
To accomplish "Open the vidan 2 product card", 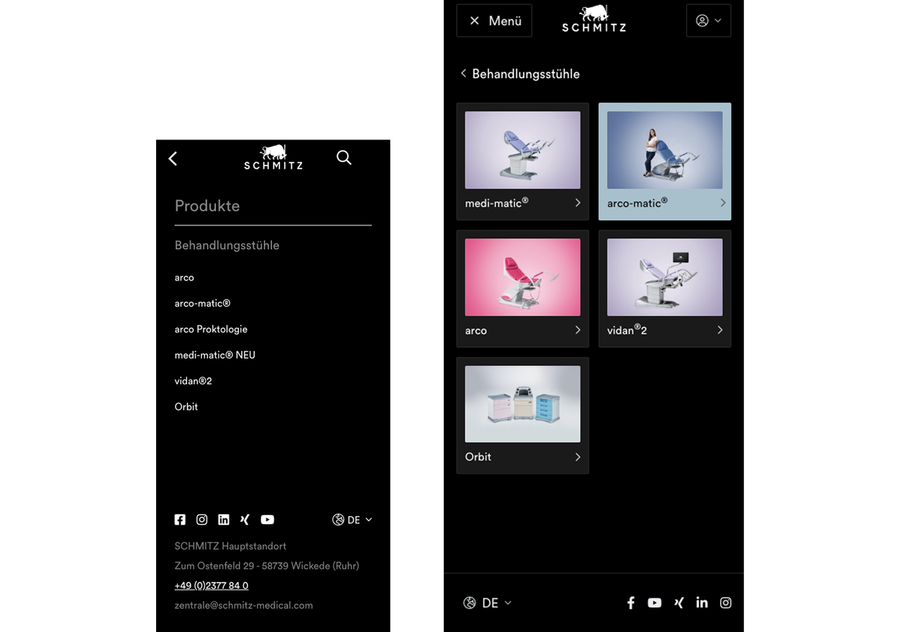I will click(665, 289).
